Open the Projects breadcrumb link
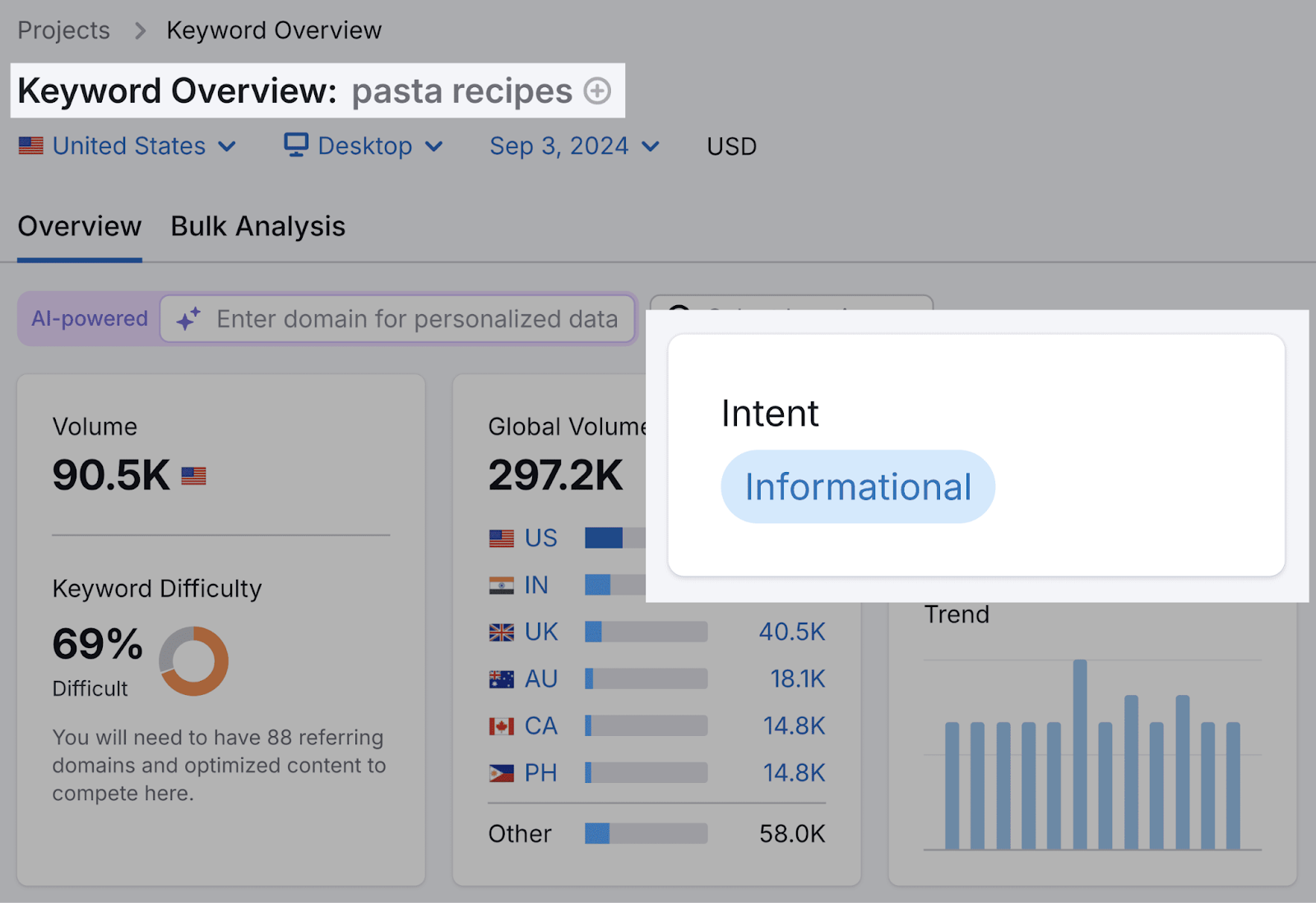 click(x=63, y=30)
